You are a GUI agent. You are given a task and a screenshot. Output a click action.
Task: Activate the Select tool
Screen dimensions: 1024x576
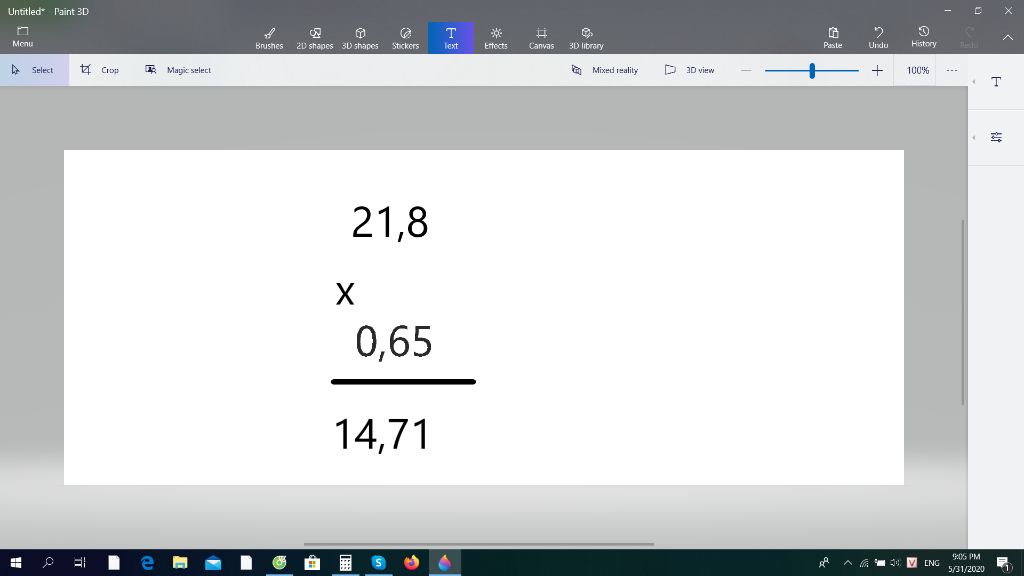(34, 70)
